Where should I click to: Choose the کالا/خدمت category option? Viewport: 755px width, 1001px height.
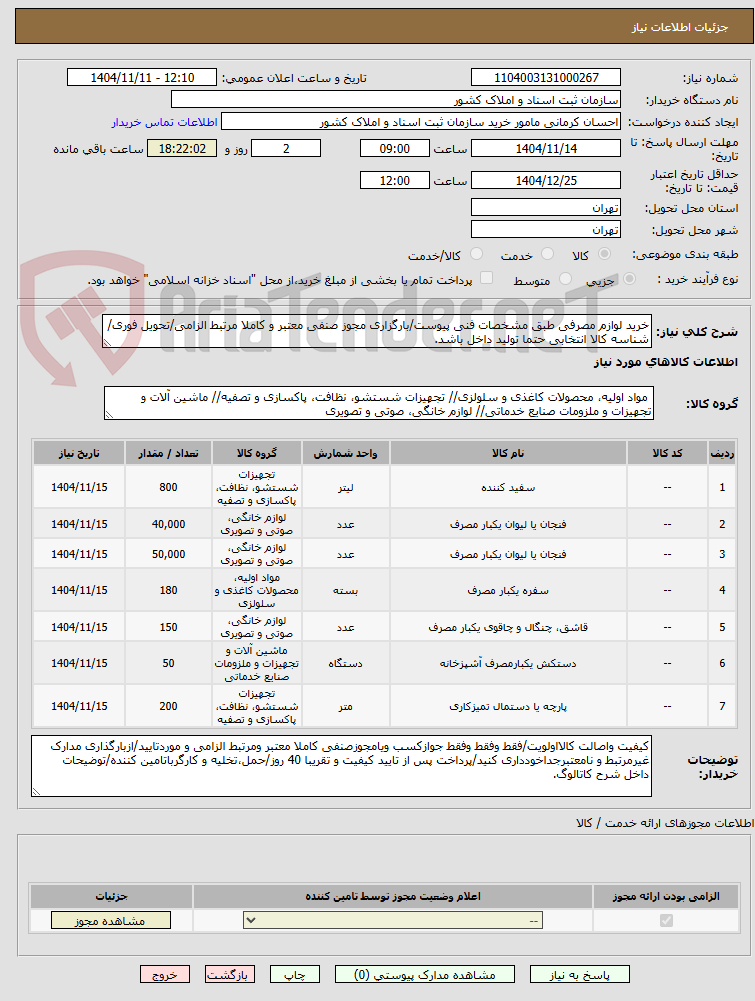[x=476, y=254]
